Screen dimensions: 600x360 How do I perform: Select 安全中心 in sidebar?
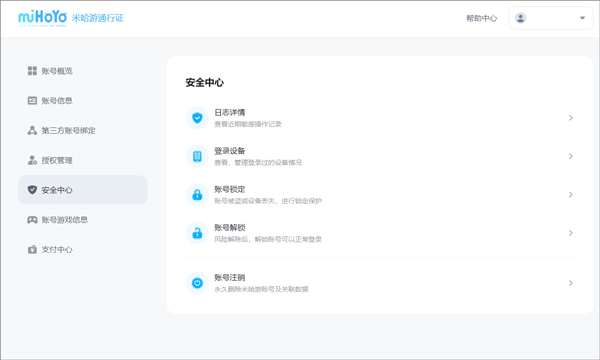(x=82, y=190)
